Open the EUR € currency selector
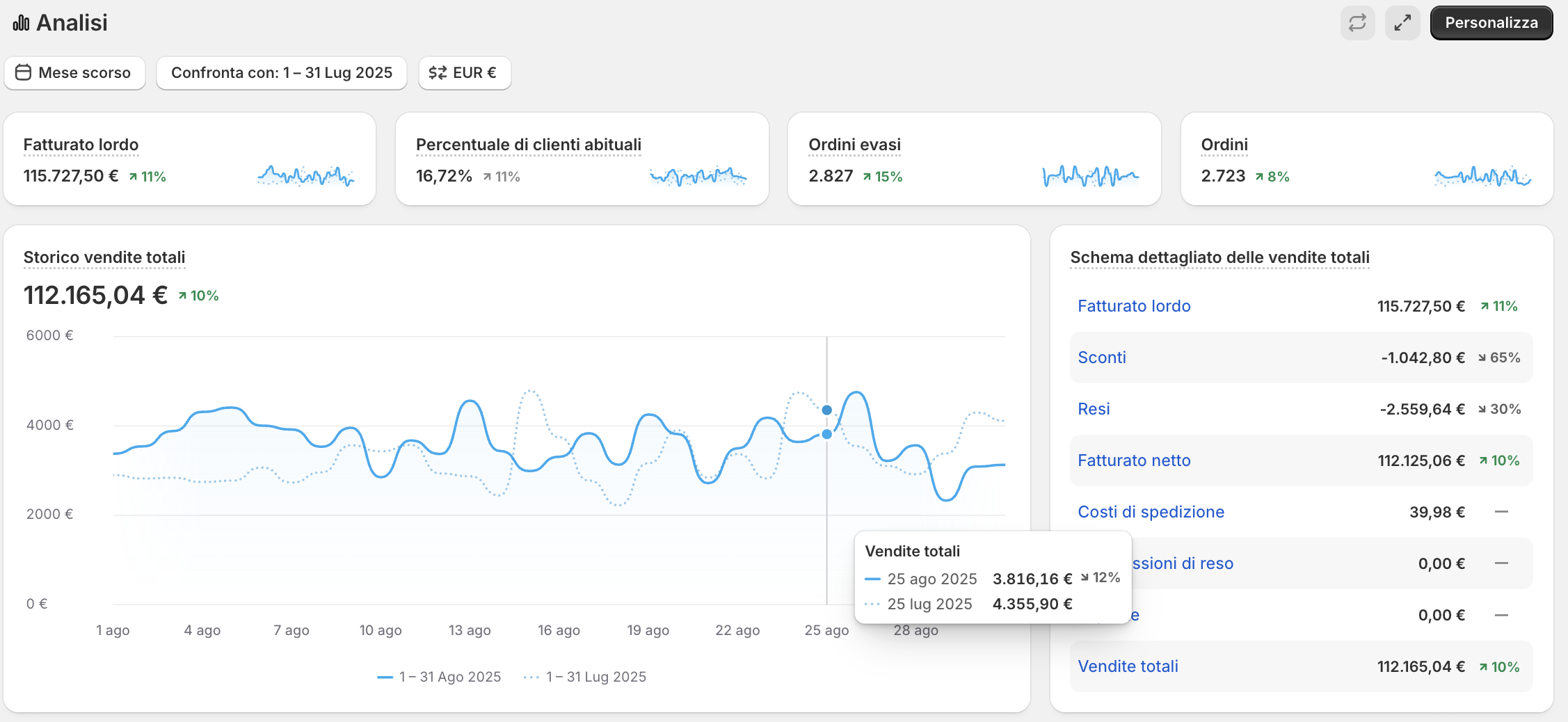The image size is (1568, 722). [x=465, y=73]
